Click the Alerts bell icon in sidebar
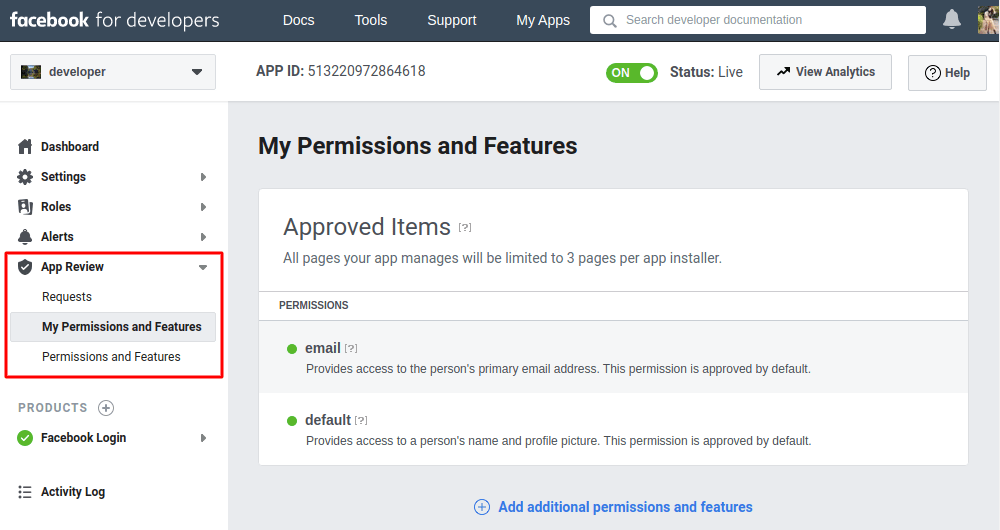The image size is (1000, 530). click(x=25, y=237)
